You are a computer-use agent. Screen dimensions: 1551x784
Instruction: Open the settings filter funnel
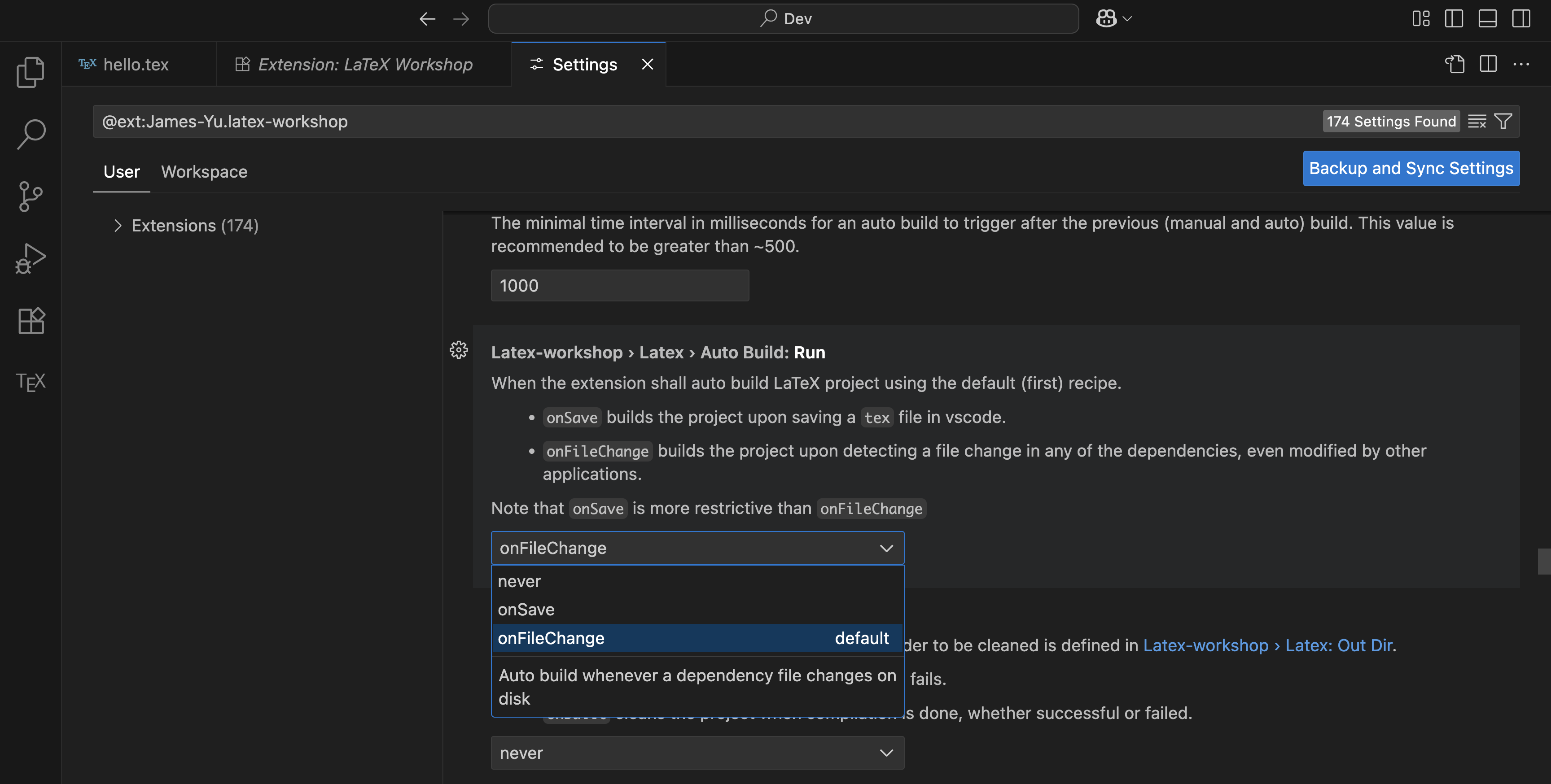[1503, 122]
